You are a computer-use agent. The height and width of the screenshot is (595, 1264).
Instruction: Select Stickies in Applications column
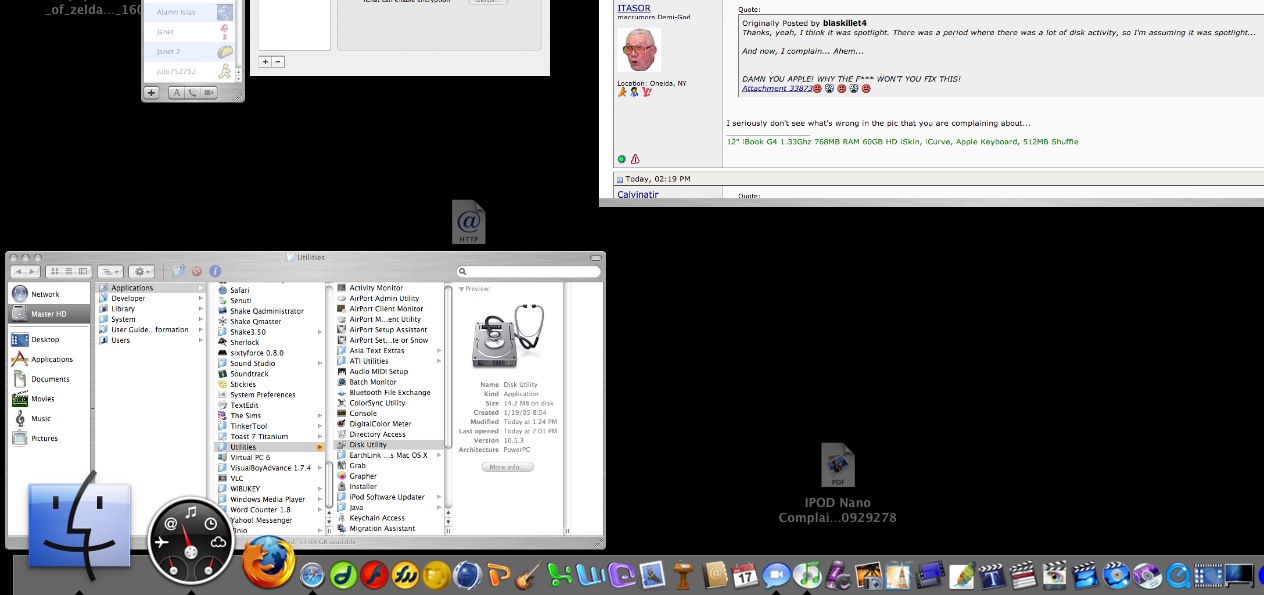click(x=271, y=384)
